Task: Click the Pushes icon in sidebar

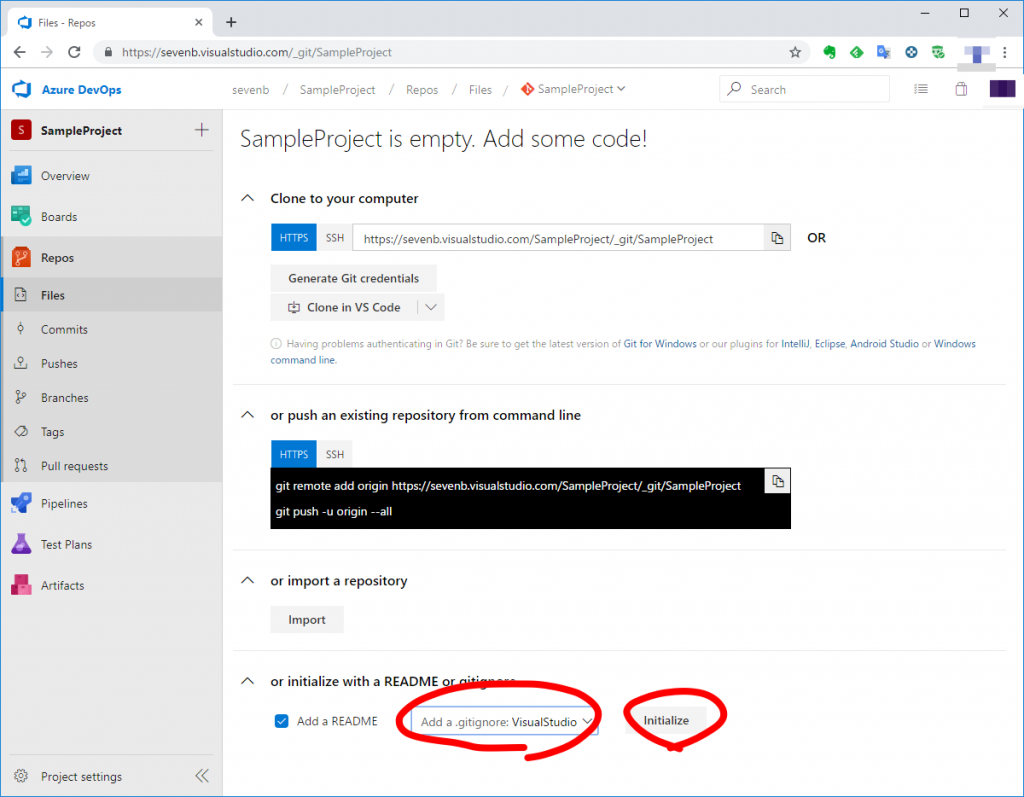Action: pos(21,363)
